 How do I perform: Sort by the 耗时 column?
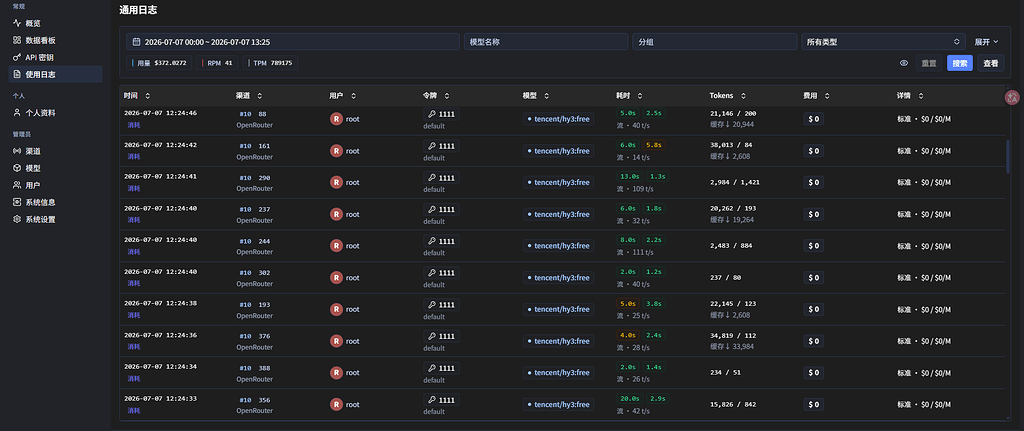tap(630, 96)
